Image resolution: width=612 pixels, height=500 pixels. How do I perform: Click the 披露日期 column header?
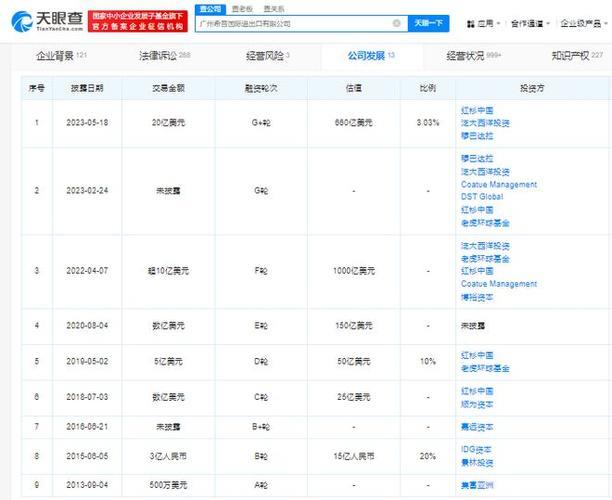coord(87,88)
